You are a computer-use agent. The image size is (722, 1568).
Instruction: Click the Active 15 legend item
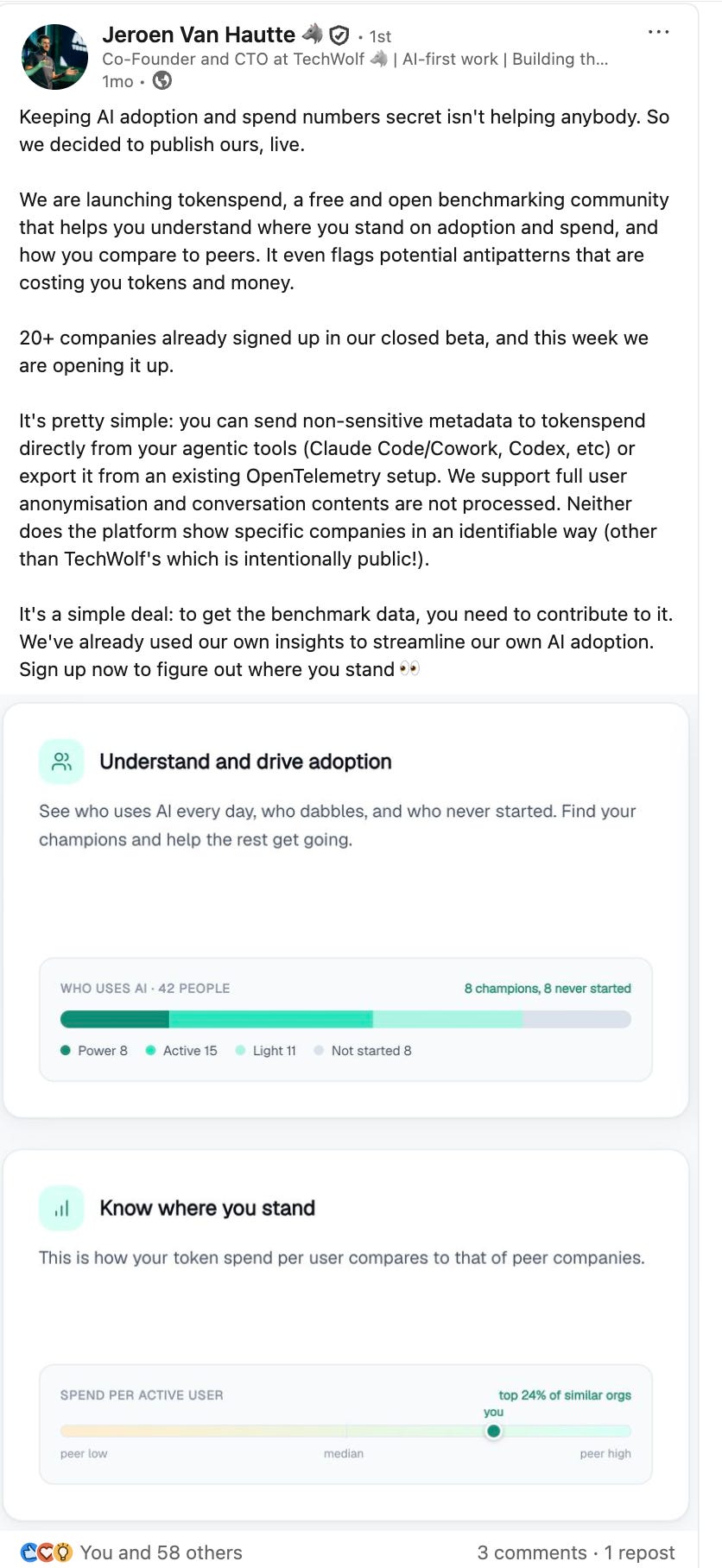click(181, 1051)
